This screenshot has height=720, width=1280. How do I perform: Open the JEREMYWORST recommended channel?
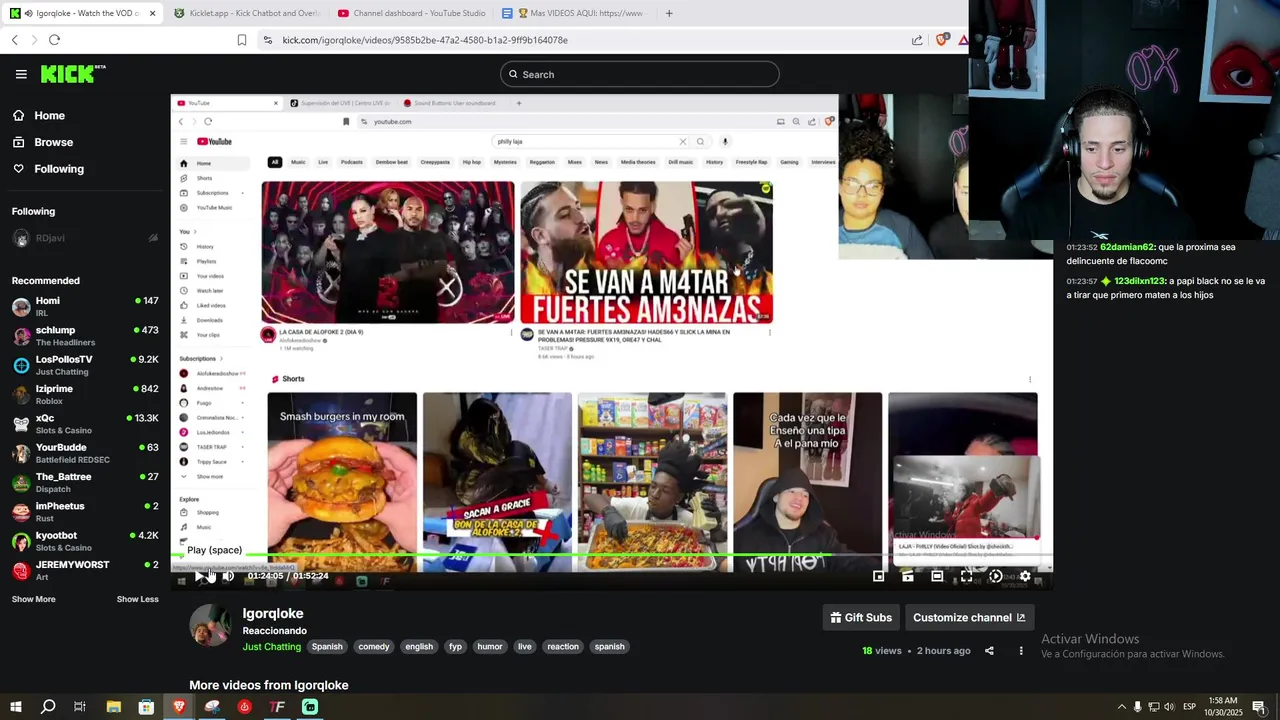coord(85,570)
